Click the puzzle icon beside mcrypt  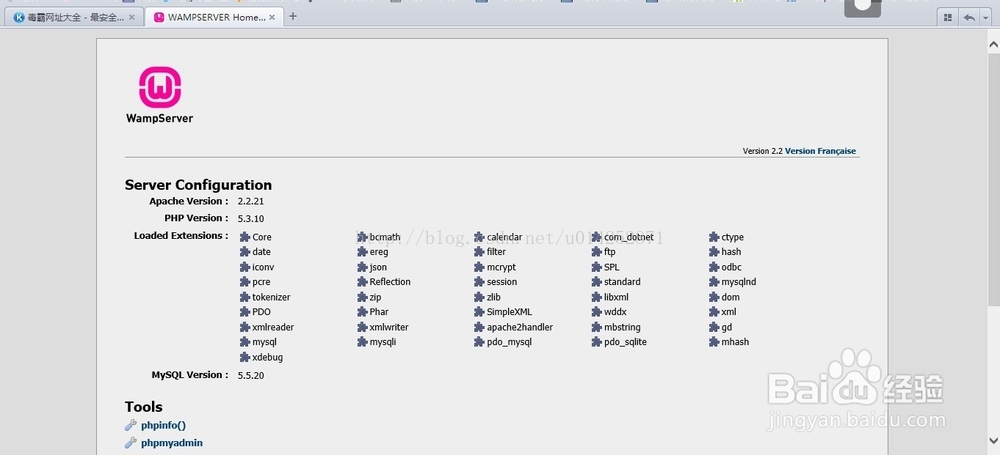tap(480, 267)
